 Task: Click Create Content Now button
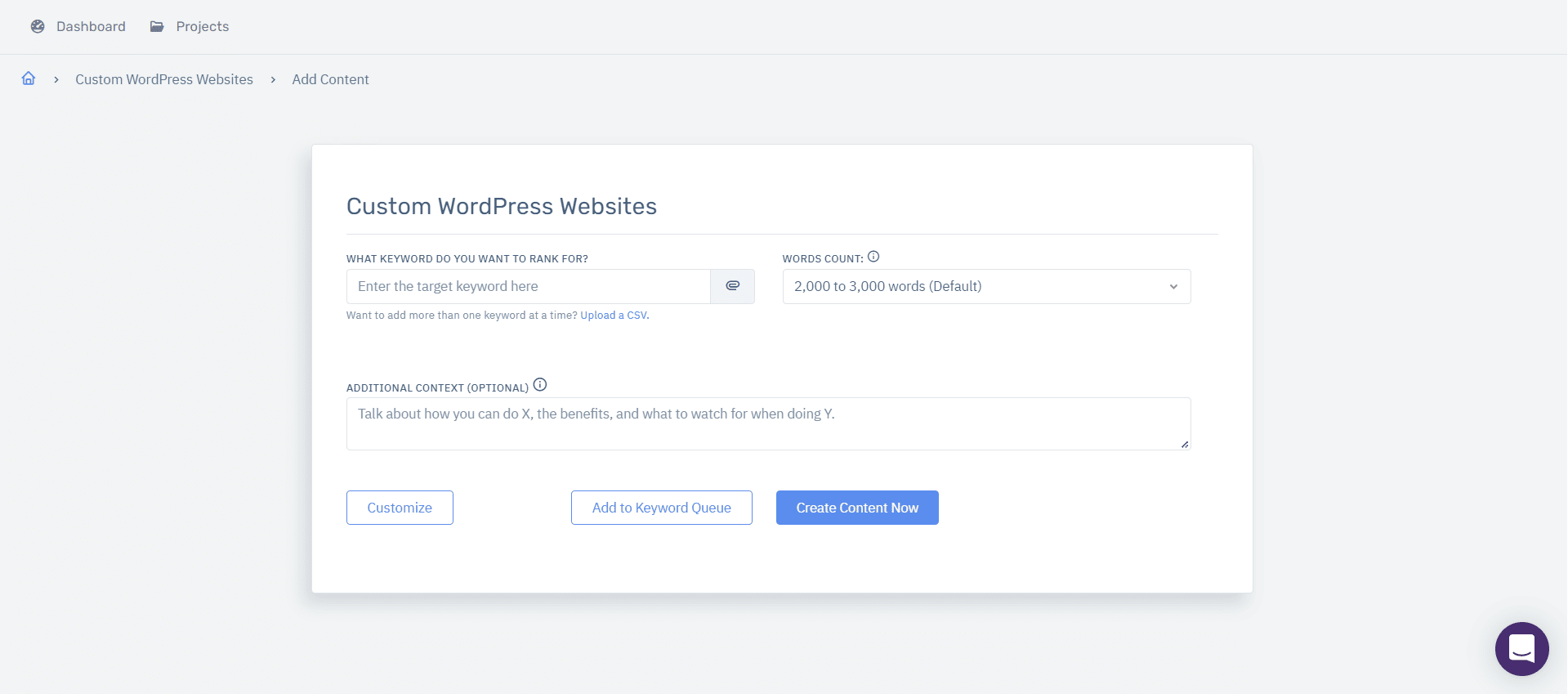click(857, 508)
